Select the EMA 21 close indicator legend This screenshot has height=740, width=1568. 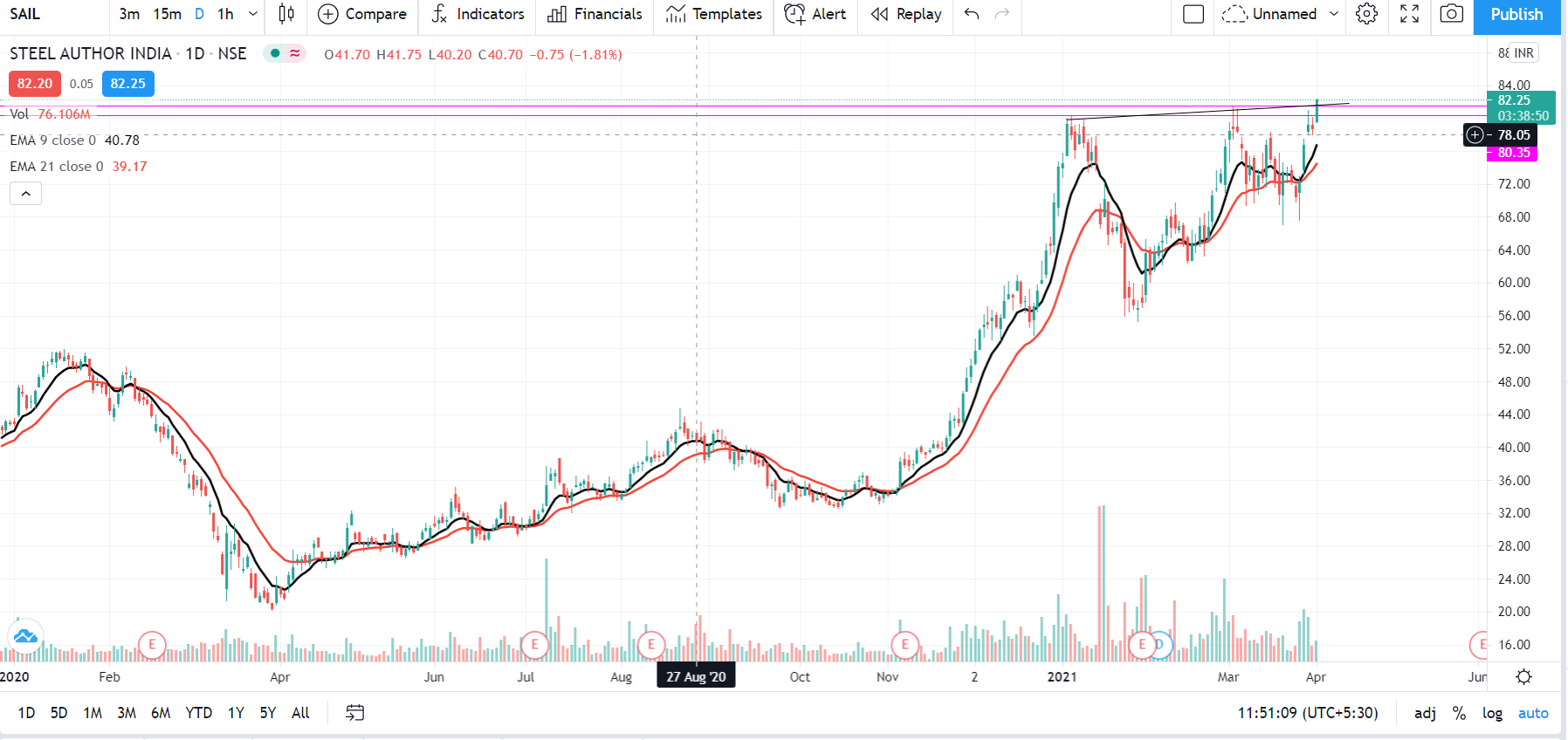(x=79, y=166)
